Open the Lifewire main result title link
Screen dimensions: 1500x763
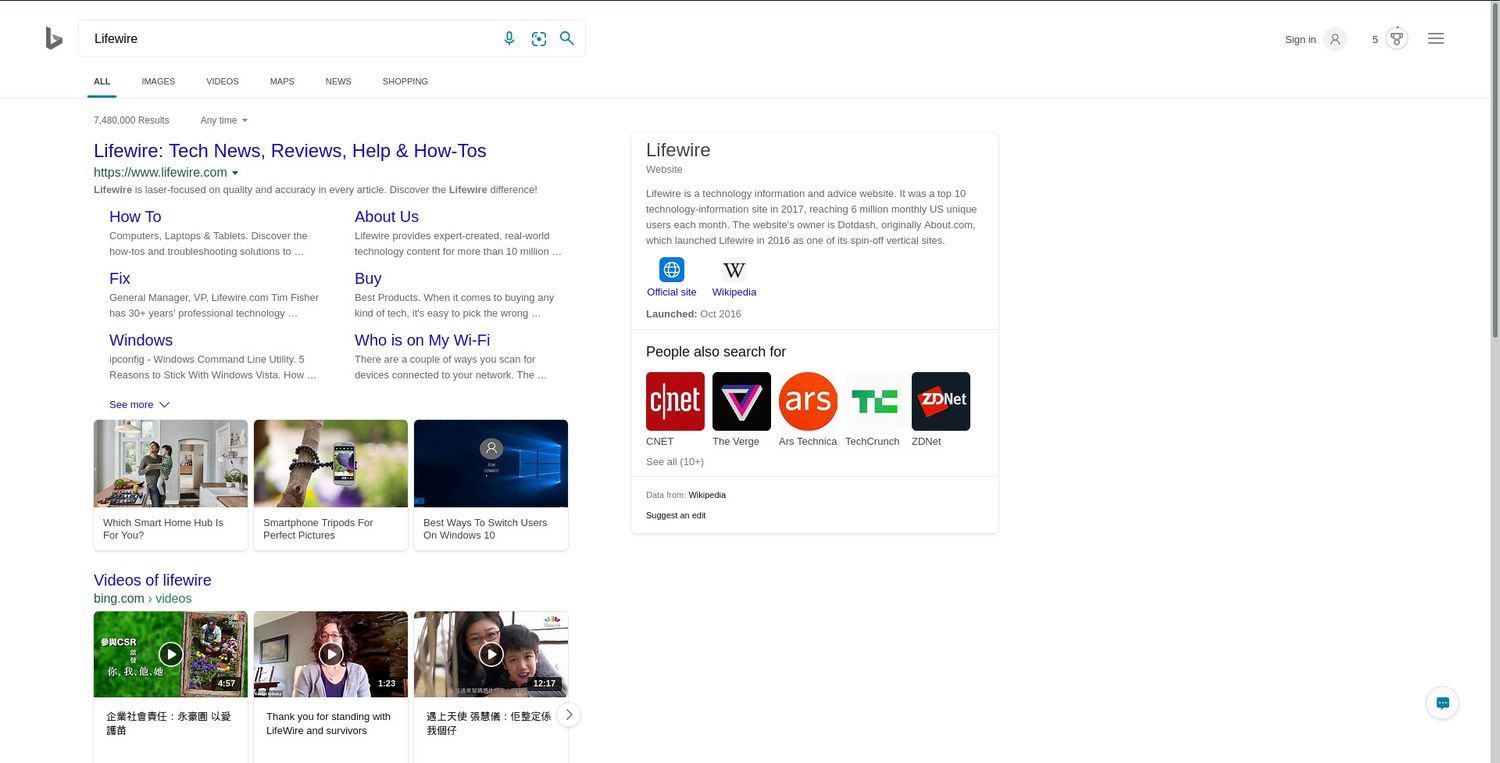[290, 151]
